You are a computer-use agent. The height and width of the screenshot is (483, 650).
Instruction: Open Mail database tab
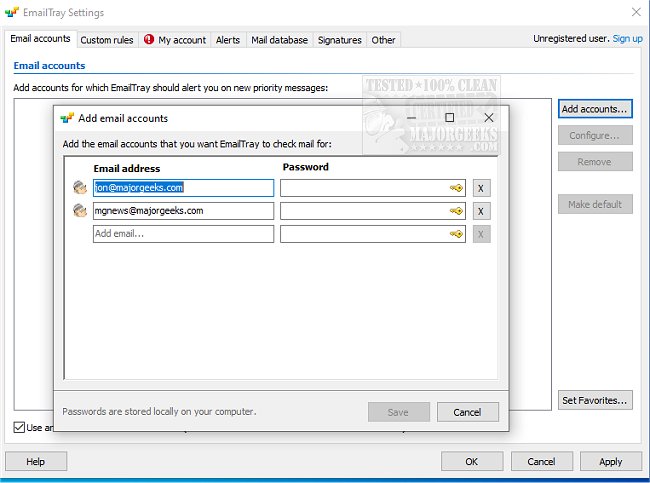279,40
